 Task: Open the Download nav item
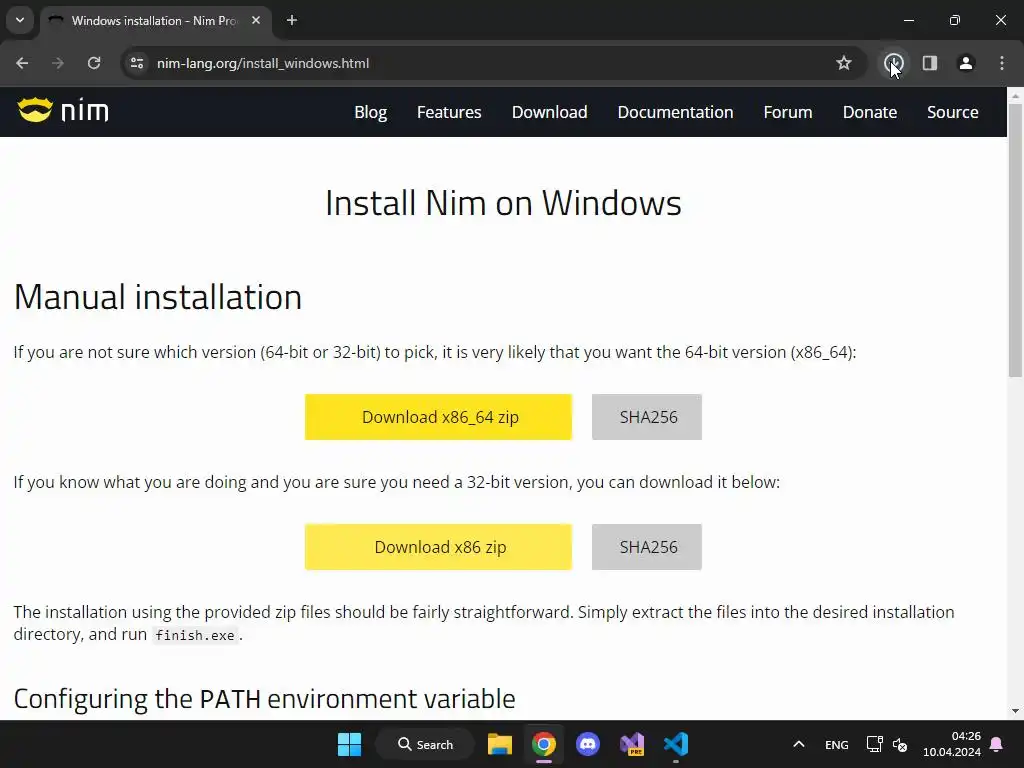[x=549, y=112]
